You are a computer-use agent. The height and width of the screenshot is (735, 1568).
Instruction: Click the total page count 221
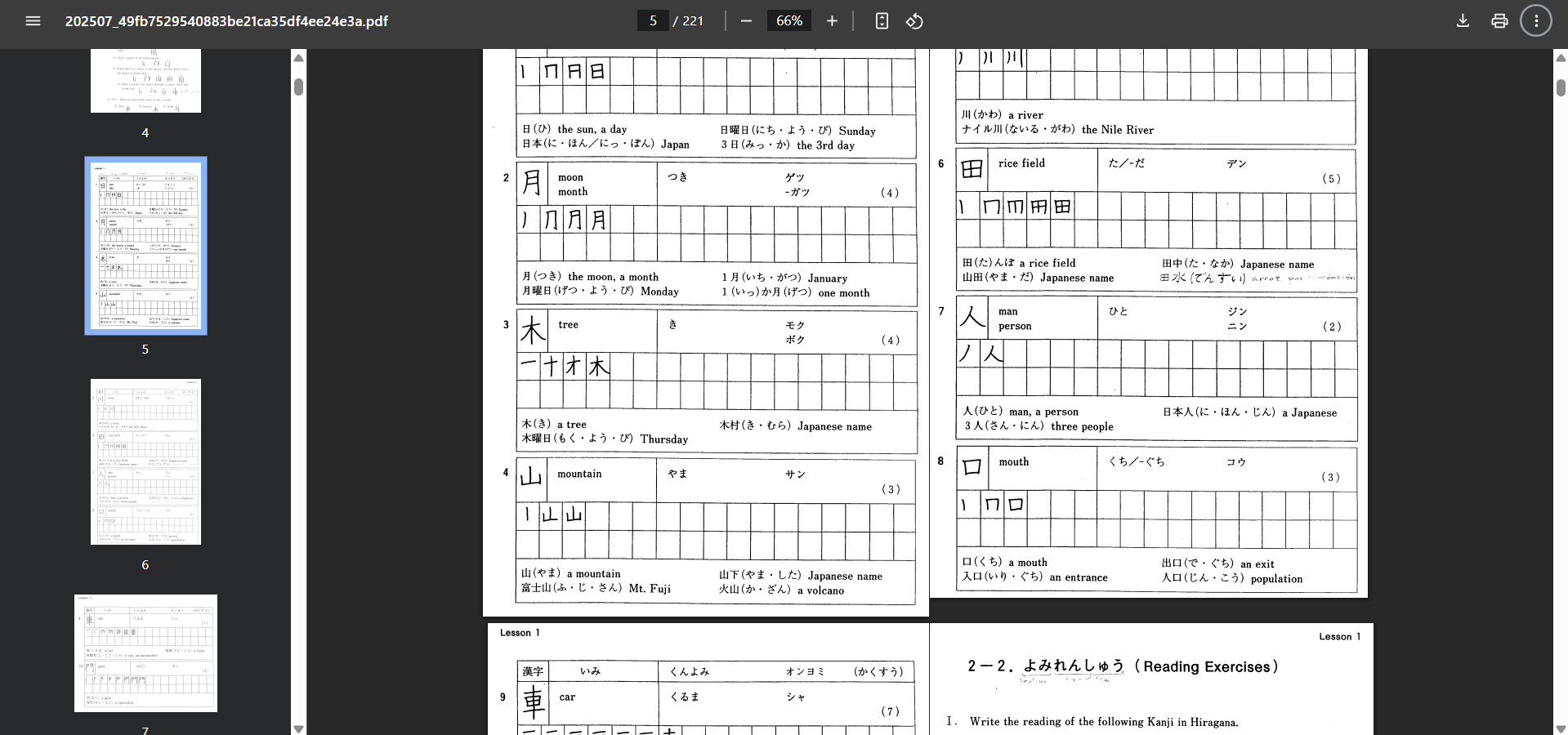pyautogui.click(x=693, y=21)
